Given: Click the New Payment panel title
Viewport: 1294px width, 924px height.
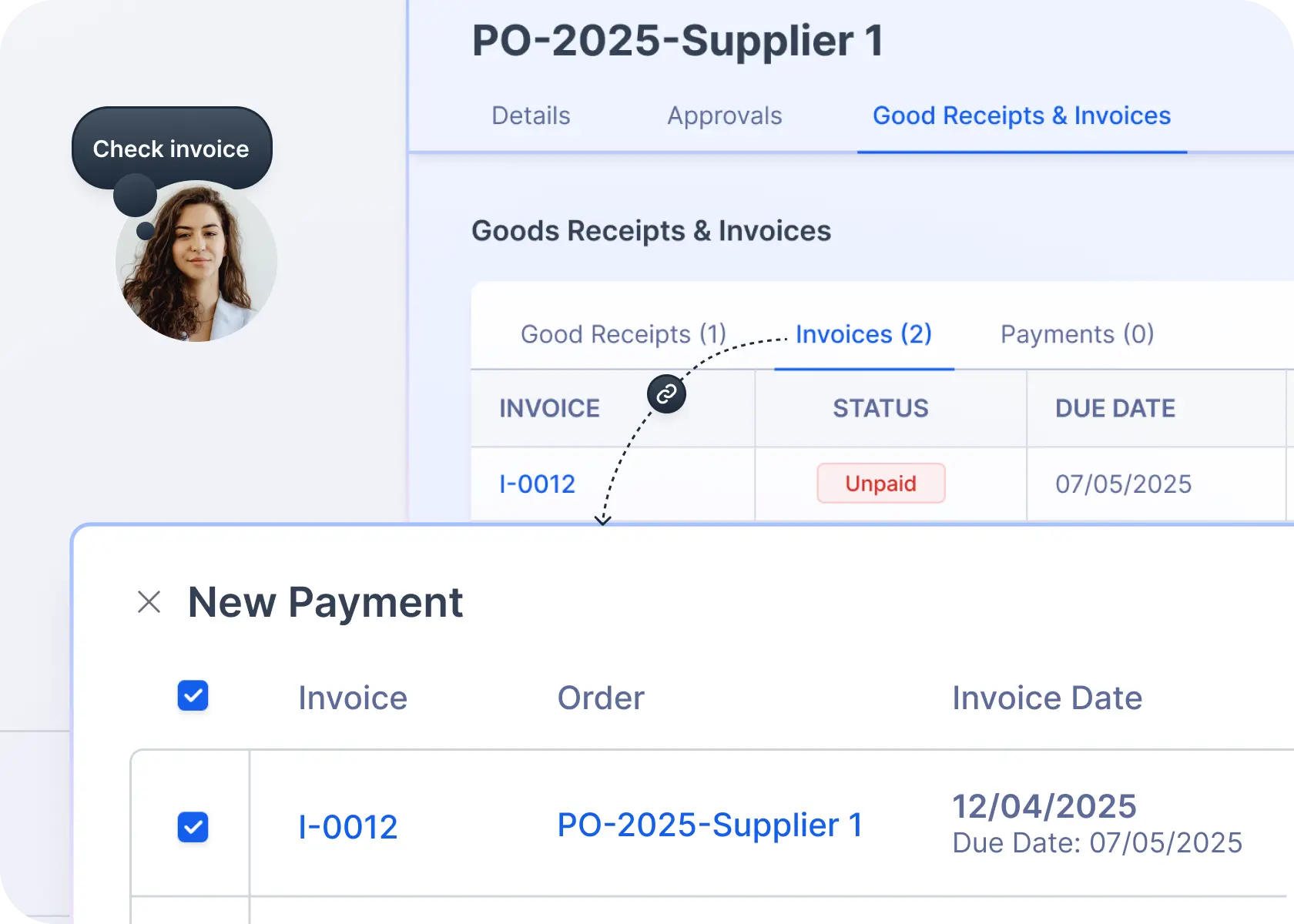Looking at the screenshot, I should [x=325, y=602].
